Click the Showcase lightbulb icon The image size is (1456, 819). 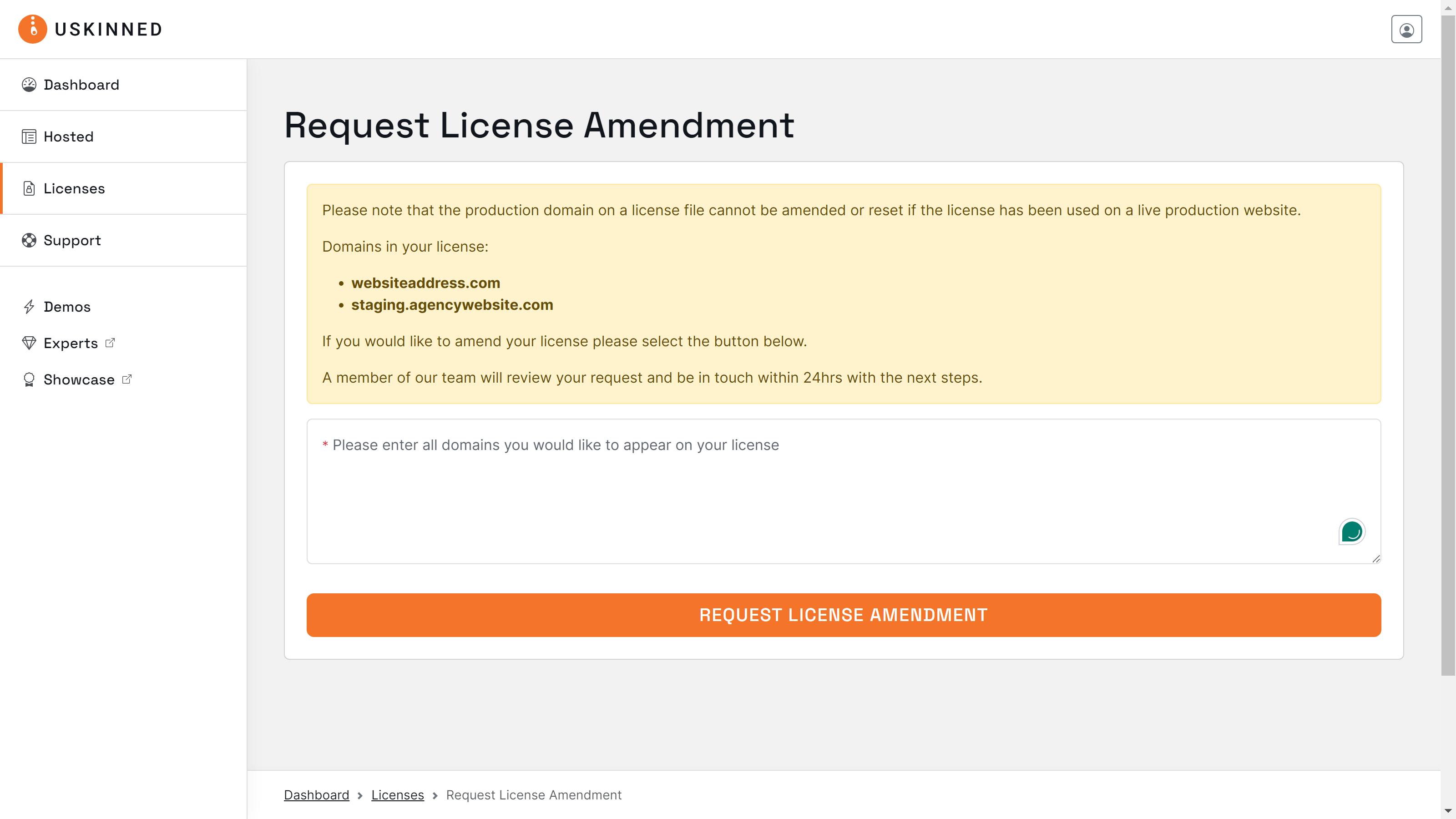(x=30, y=379)
